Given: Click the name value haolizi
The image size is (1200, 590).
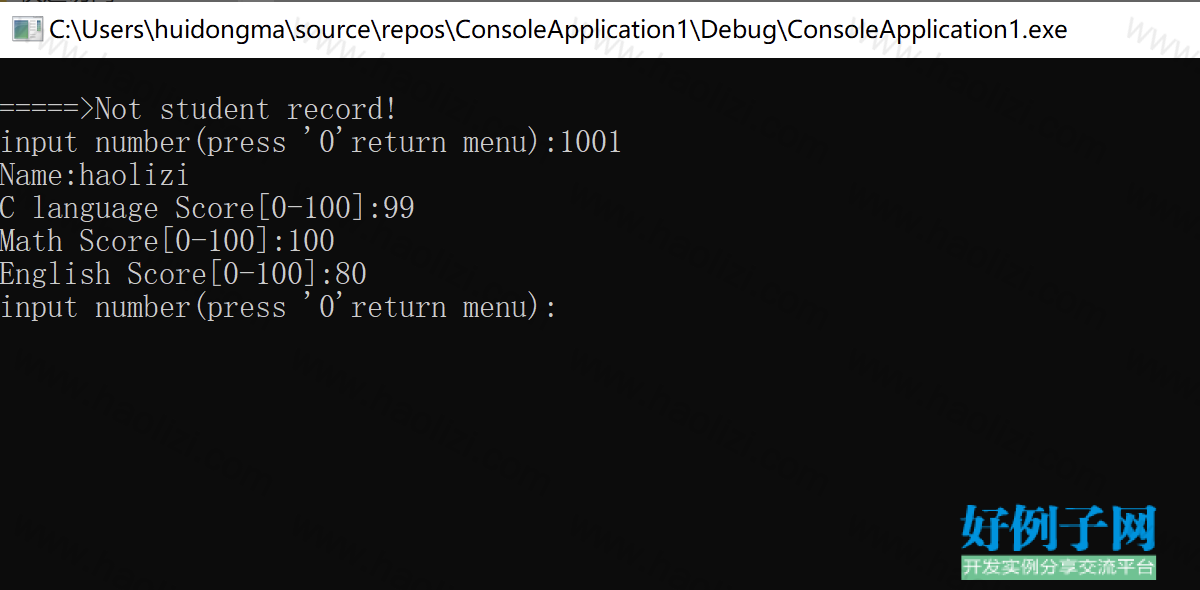Looking at the screenshot, I should coord(134,175).
